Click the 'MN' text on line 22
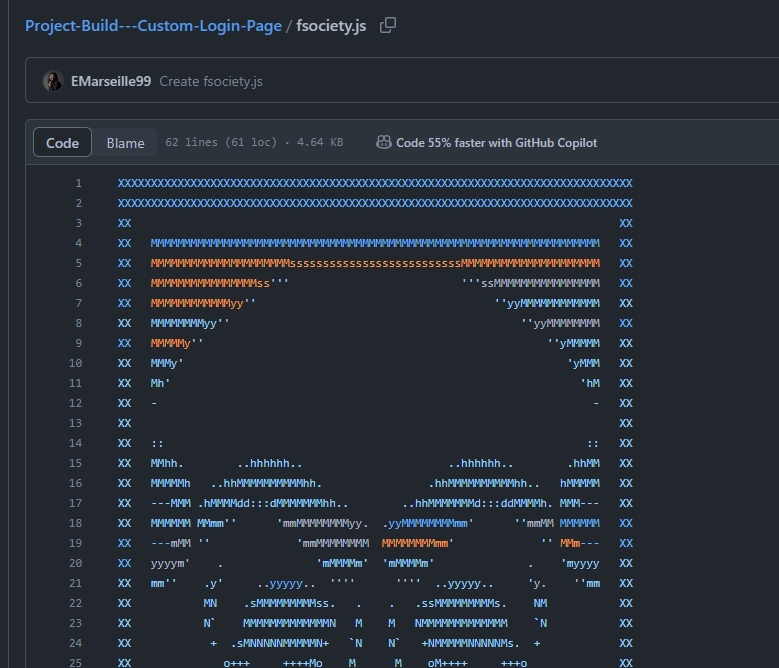 coord(210,603)
